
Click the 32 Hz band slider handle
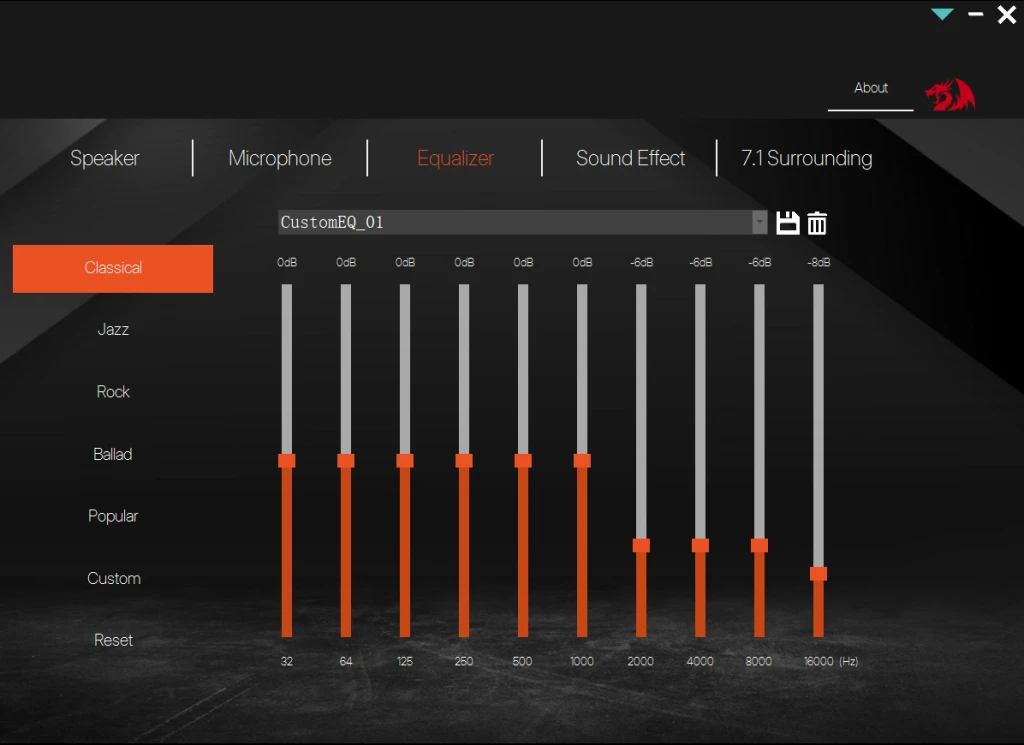coord(287,461)
